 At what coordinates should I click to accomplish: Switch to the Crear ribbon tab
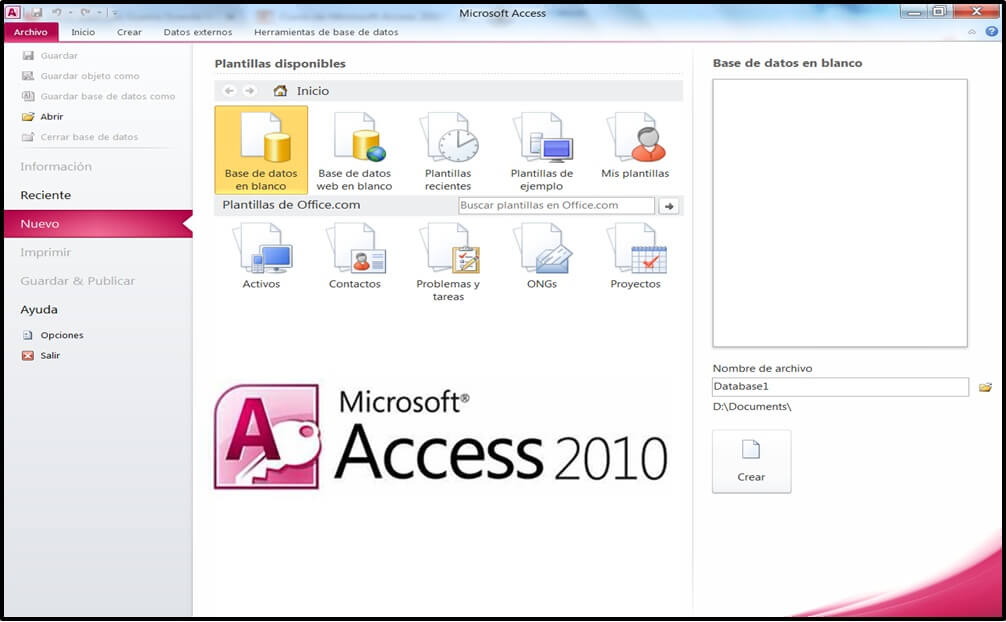coord(129,32)
